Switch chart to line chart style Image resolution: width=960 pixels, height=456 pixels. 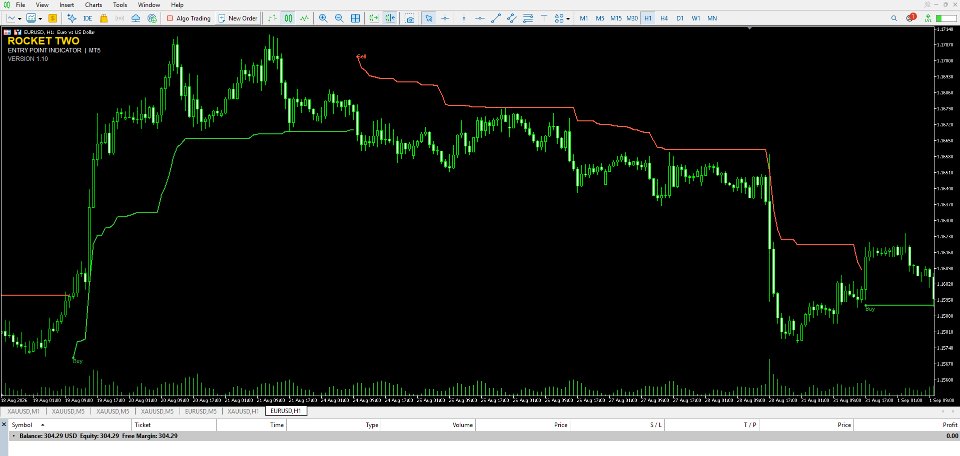pyautogui.click(x=304, y=18)
